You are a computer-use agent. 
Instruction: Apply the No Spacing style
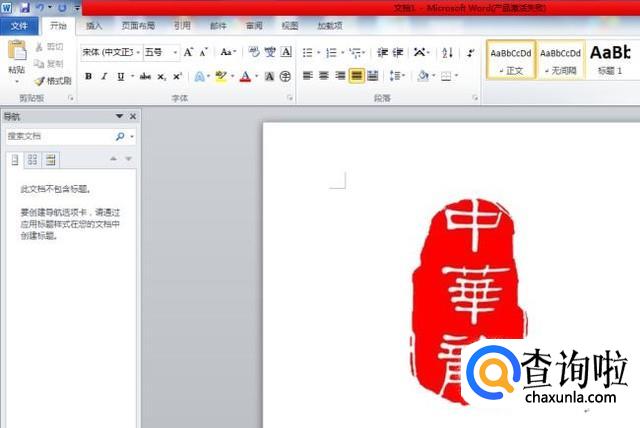tap(560, 60)
